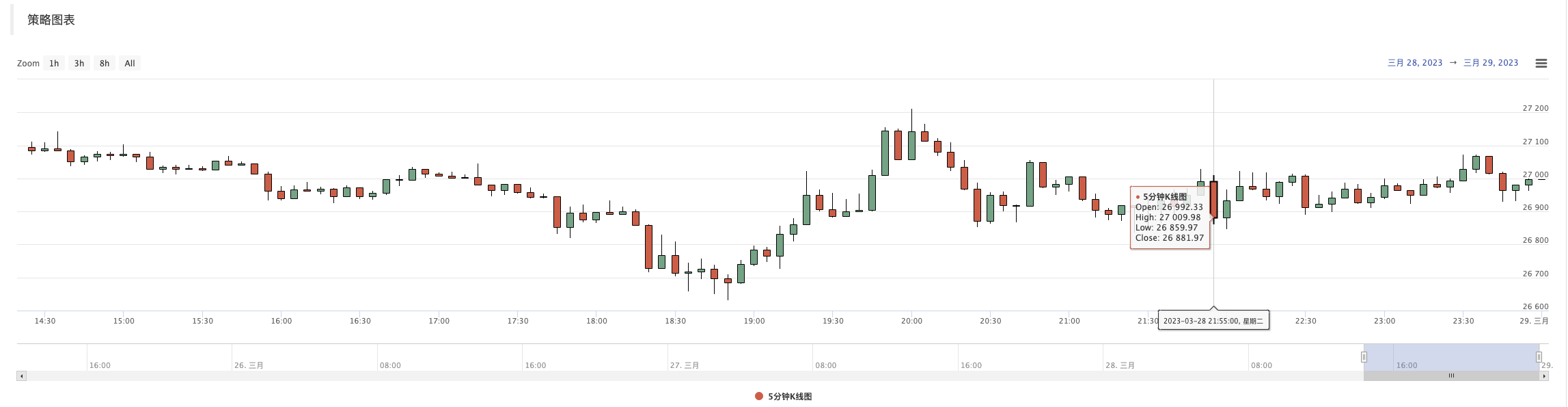Open the chart hamburger context menu

tap(1541, 63)
